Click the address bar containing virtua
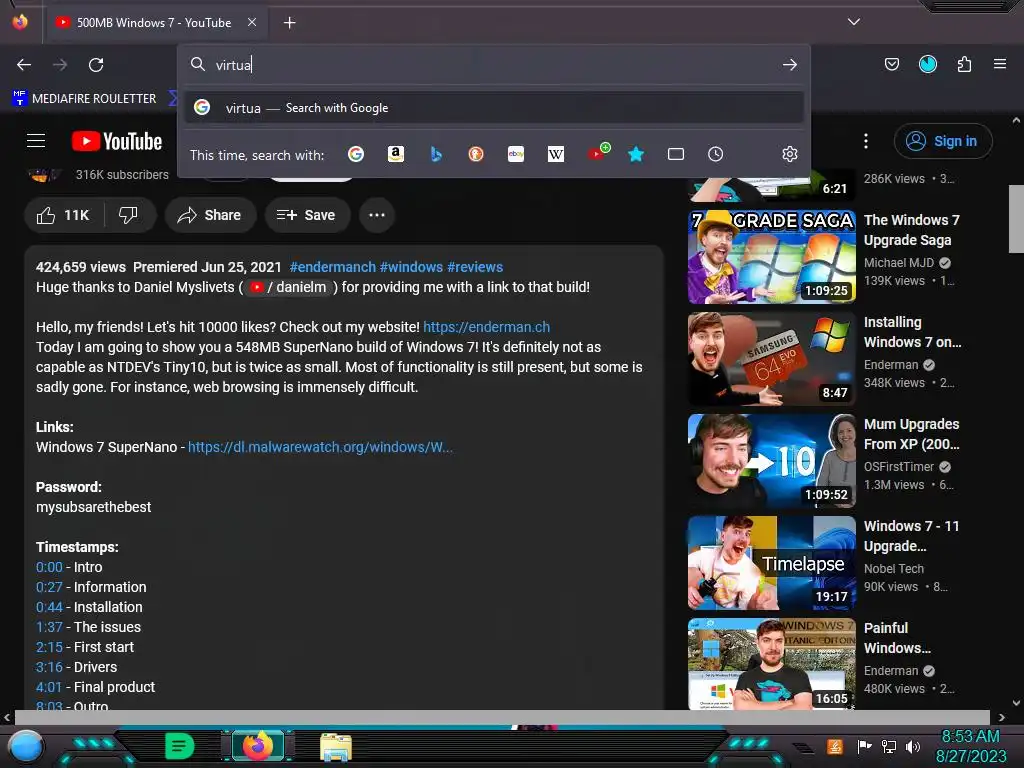This screenshot has height=768, width=1024. [x=496, y=65]
